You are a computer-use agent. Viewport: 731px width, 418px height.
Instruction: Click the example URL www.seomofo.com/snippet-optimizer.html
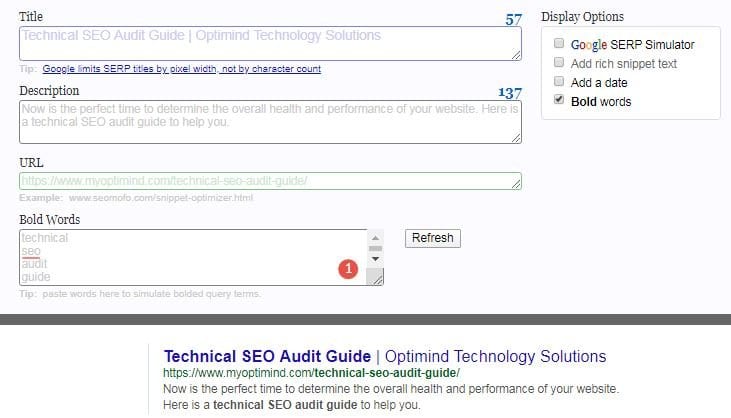pyautogui.click(x=161, y=198)
